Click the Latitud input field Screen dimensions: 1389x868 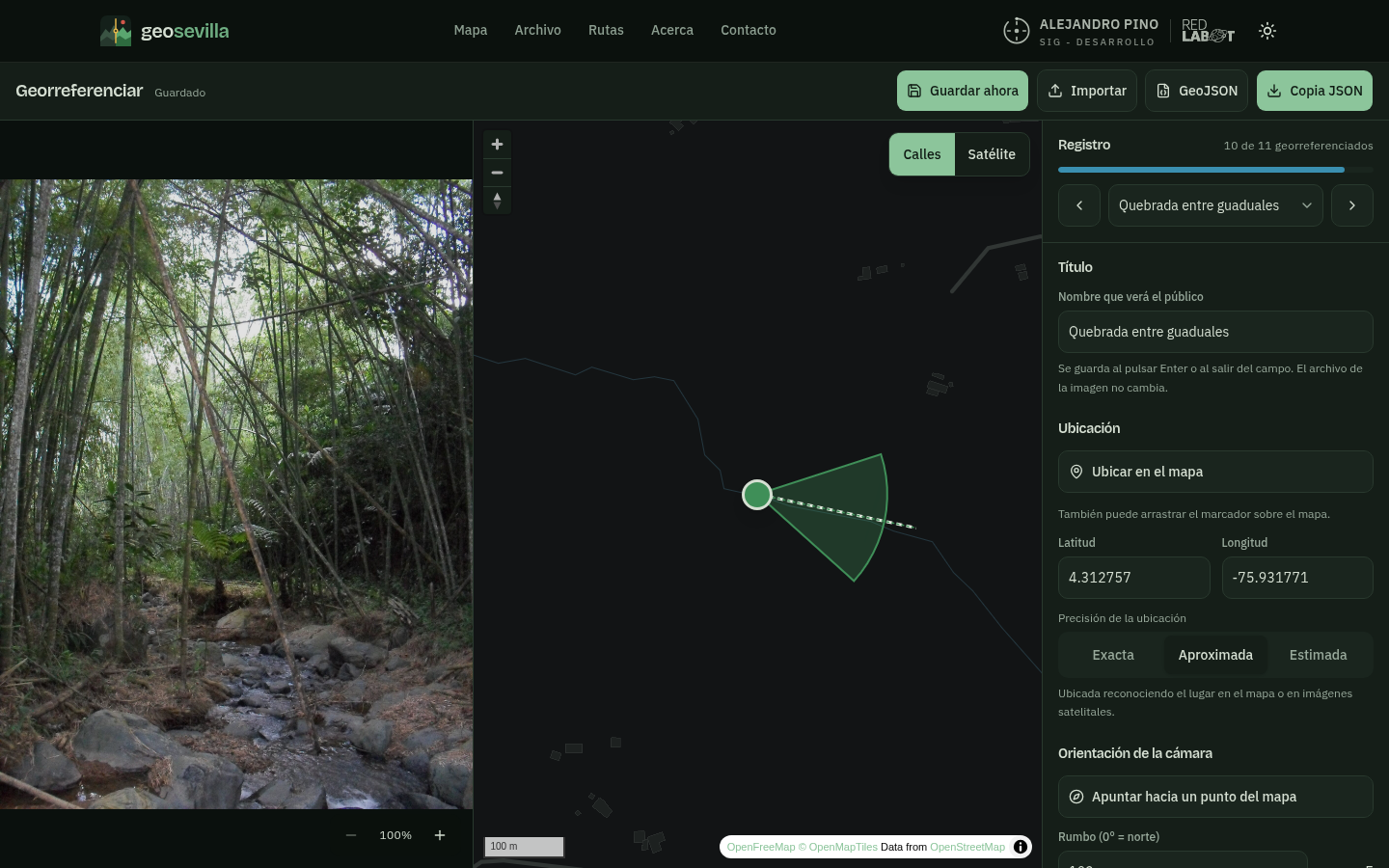[1134, 578]
